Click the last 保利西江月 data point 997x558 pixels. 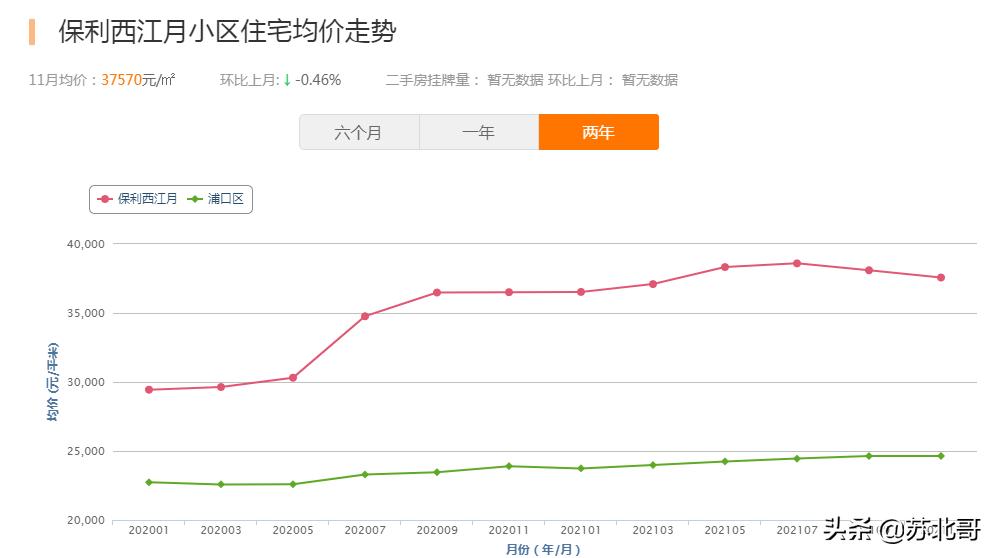tap(941, 277)
